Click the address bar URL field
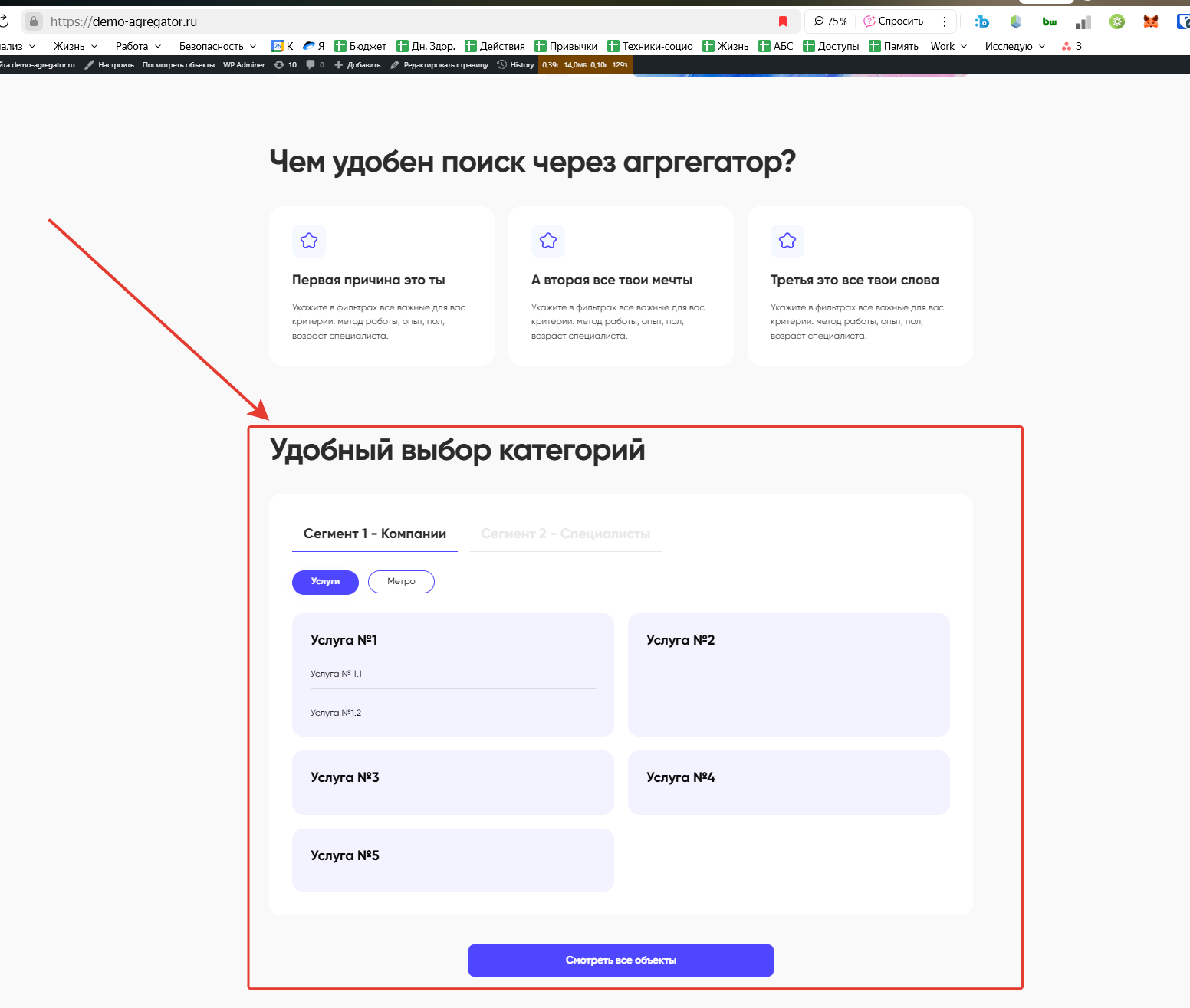 click(x=383, y=21)
